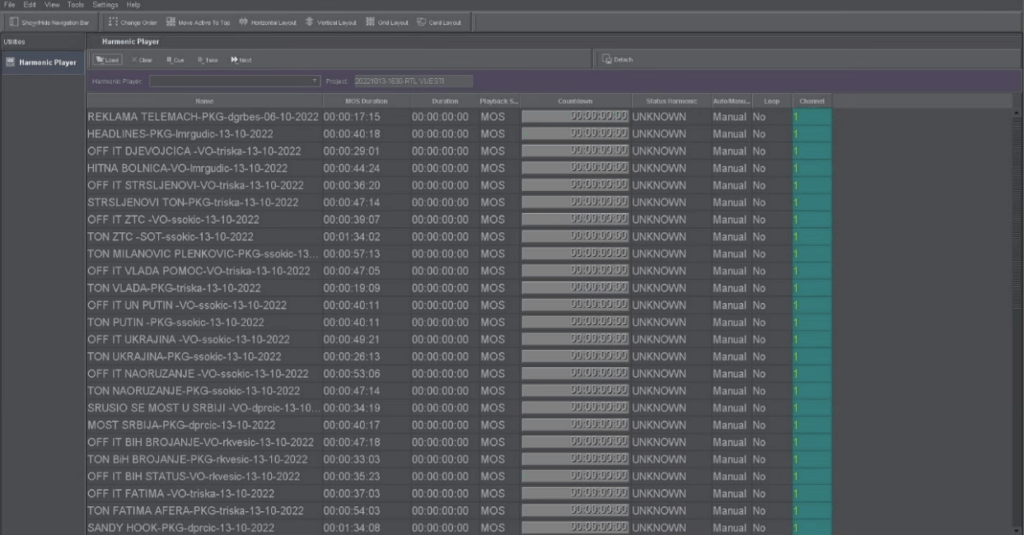Click the countdown bar of TON UKRAJINA row

(575, 356)
